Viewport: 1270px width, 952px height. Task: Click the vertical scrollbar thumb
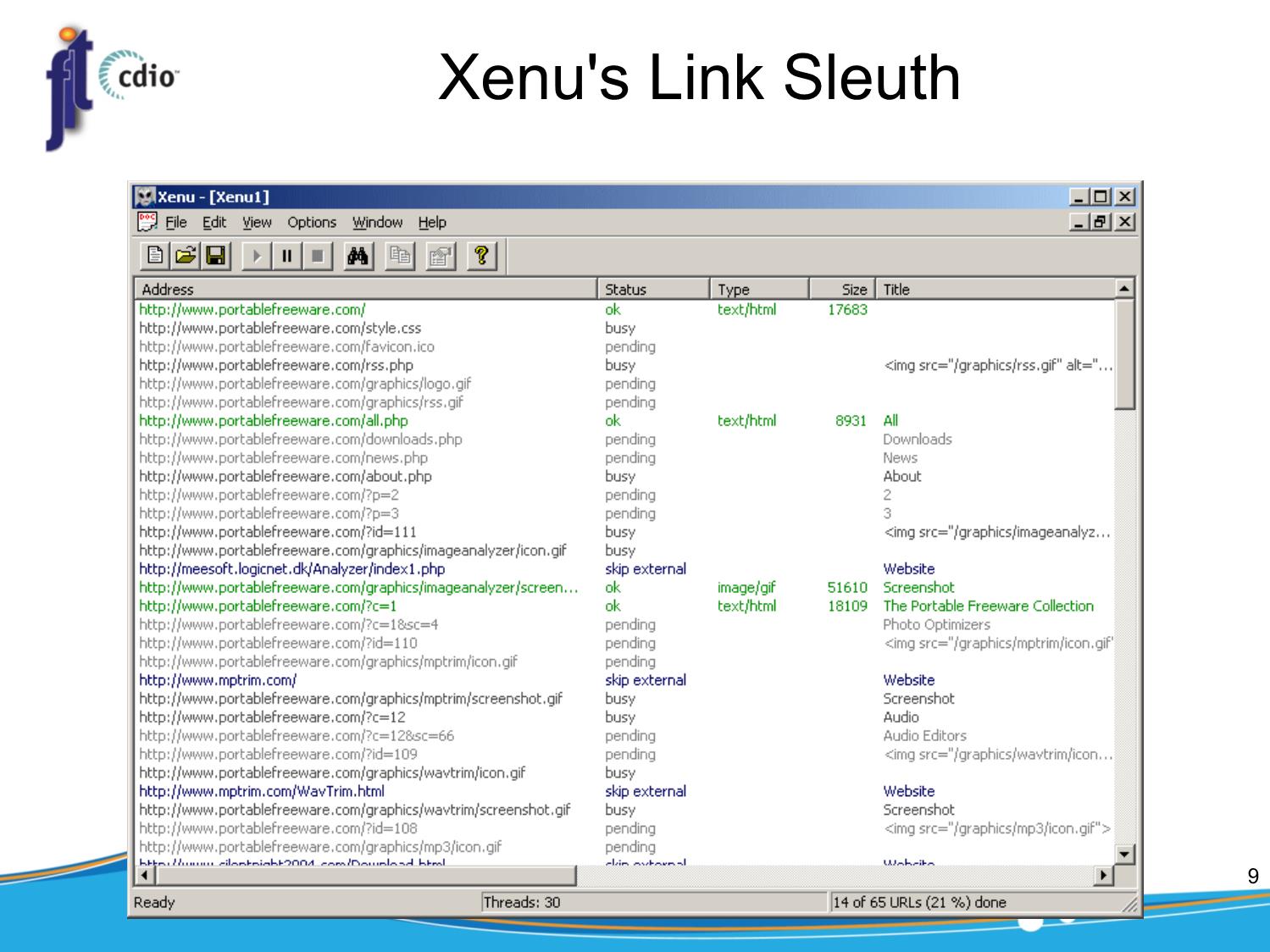click(1125, 354)
